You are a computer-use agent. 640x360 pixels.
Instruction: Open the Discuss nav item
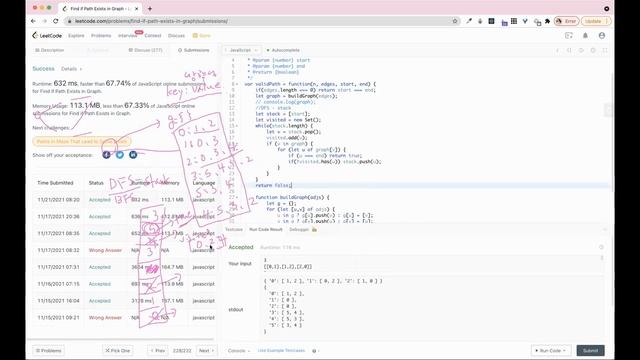click(x=176, y=36)
